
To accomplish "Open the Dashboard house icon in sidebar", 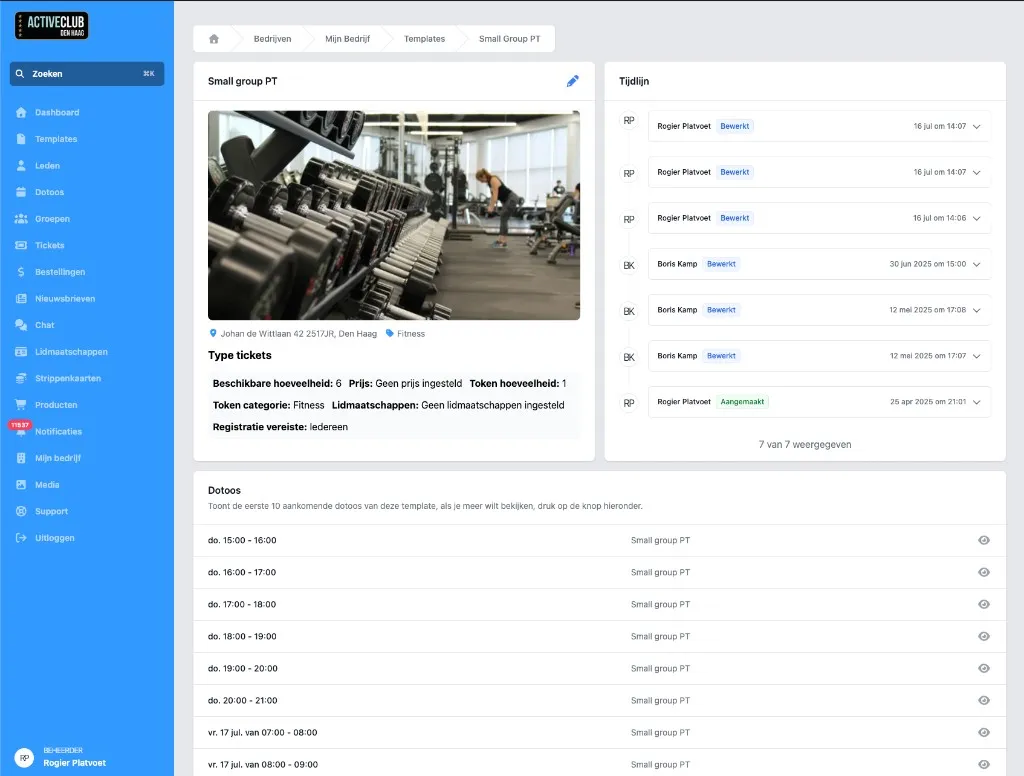I will coord(21,112).
